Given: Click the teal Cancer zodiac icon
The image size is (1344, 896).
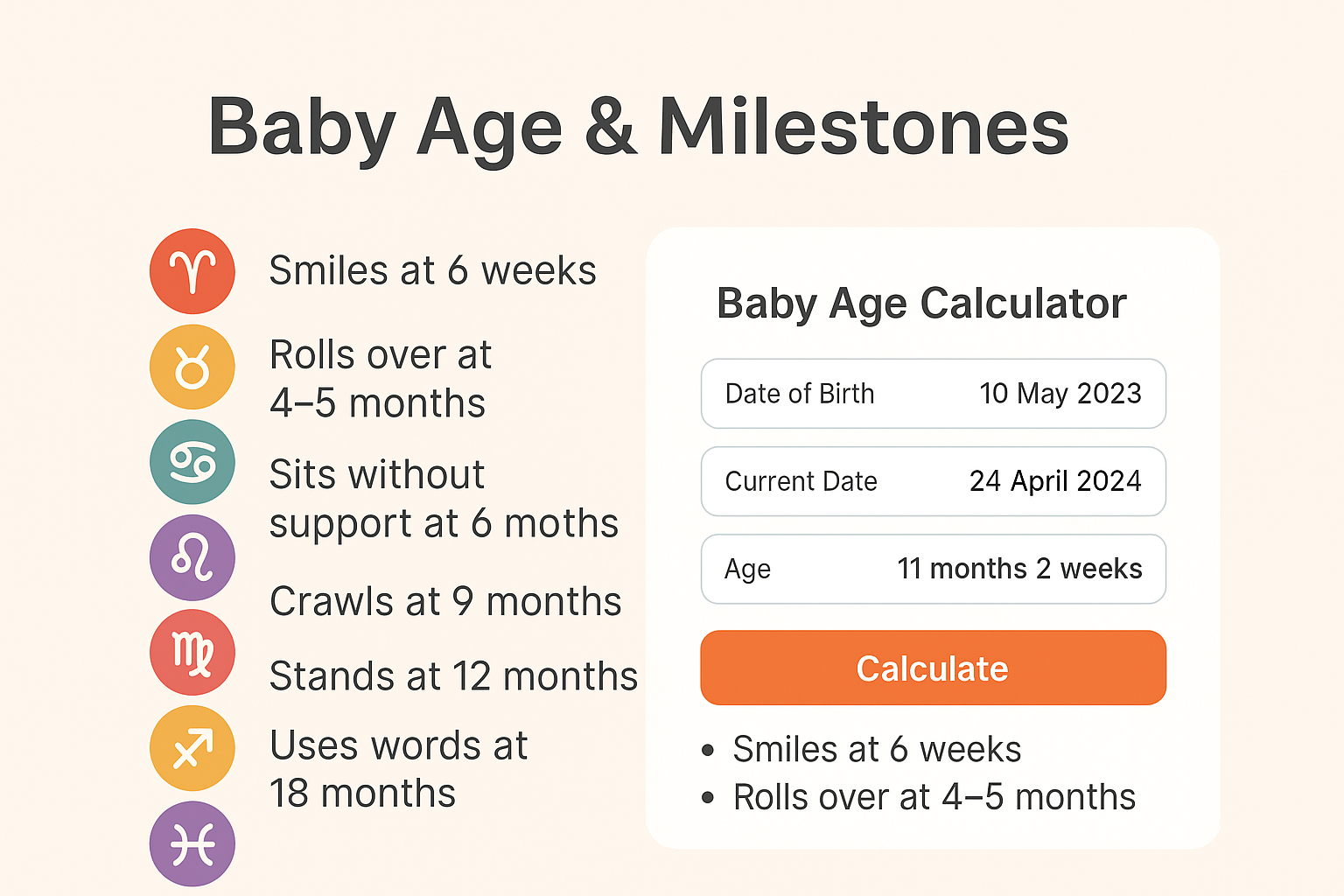Looking at the screenshot, I should pos(192,462).
